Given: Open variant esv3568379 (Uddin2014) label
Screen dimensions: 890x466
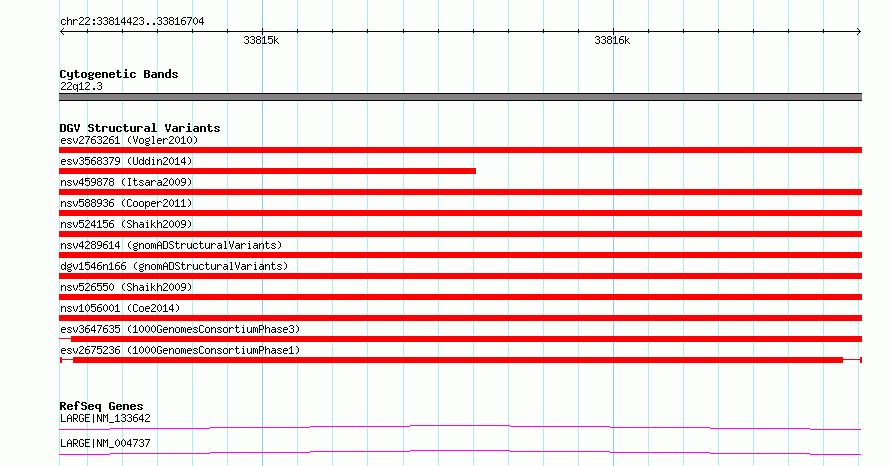Looking at the screenshot, I should click(126, 161).
